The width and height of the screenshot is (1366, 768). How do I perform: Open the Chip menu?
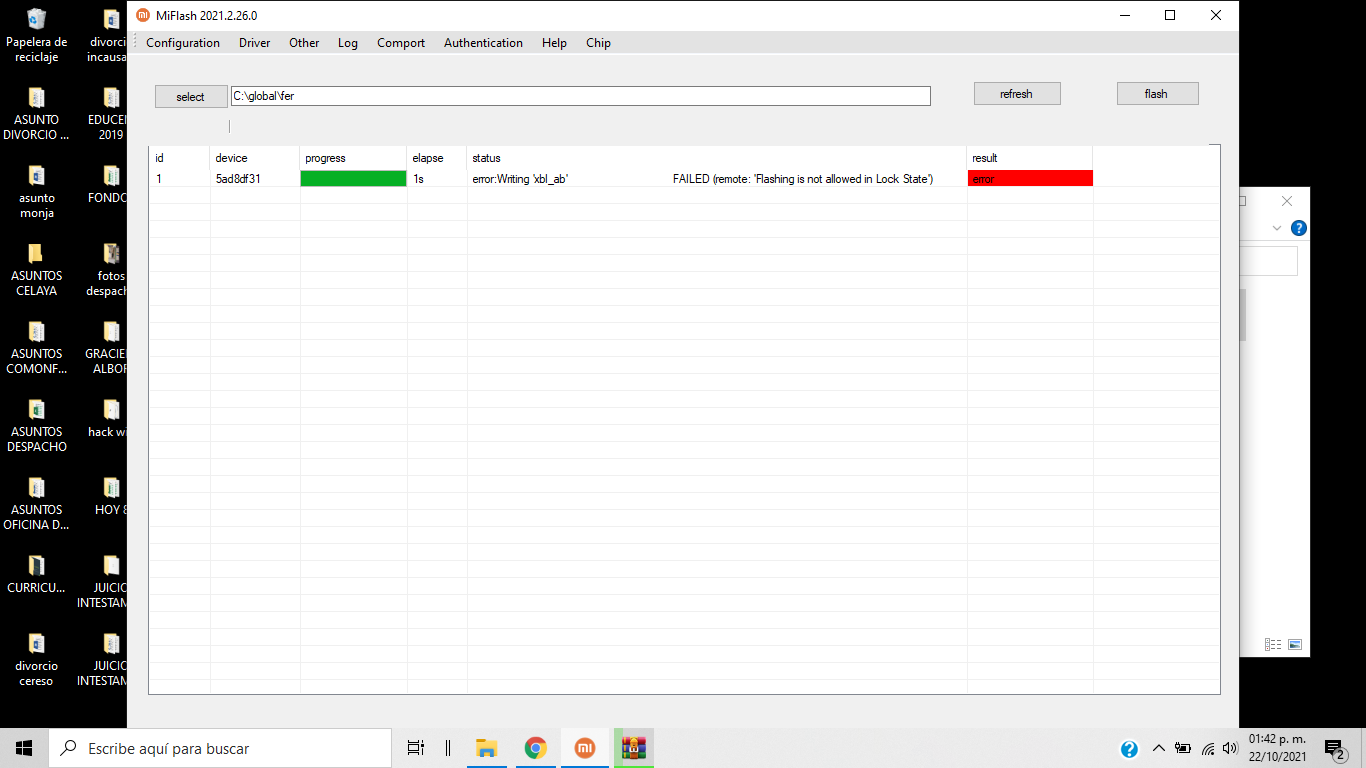coord(598,43)
